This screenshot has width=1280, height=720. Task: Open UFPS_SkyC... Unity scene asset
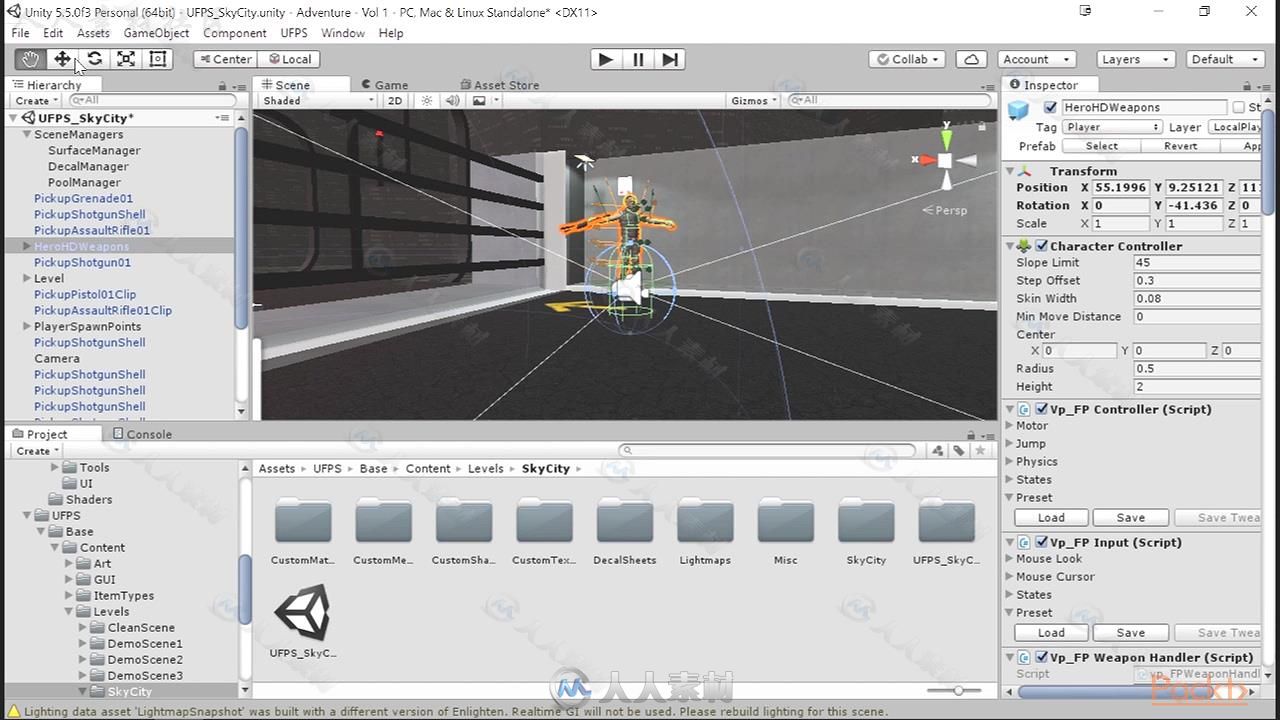303,621
